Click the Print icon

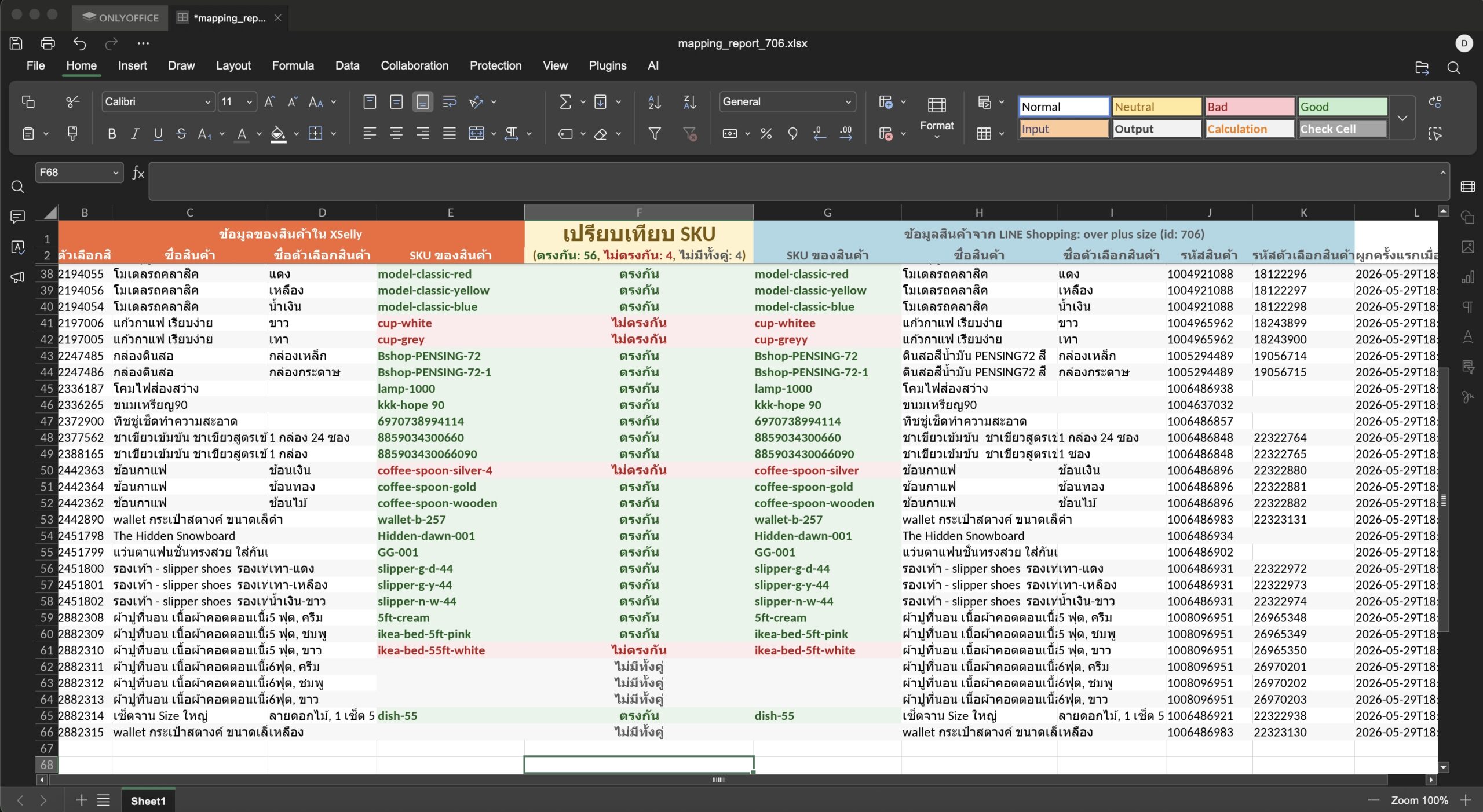point(48,43)
